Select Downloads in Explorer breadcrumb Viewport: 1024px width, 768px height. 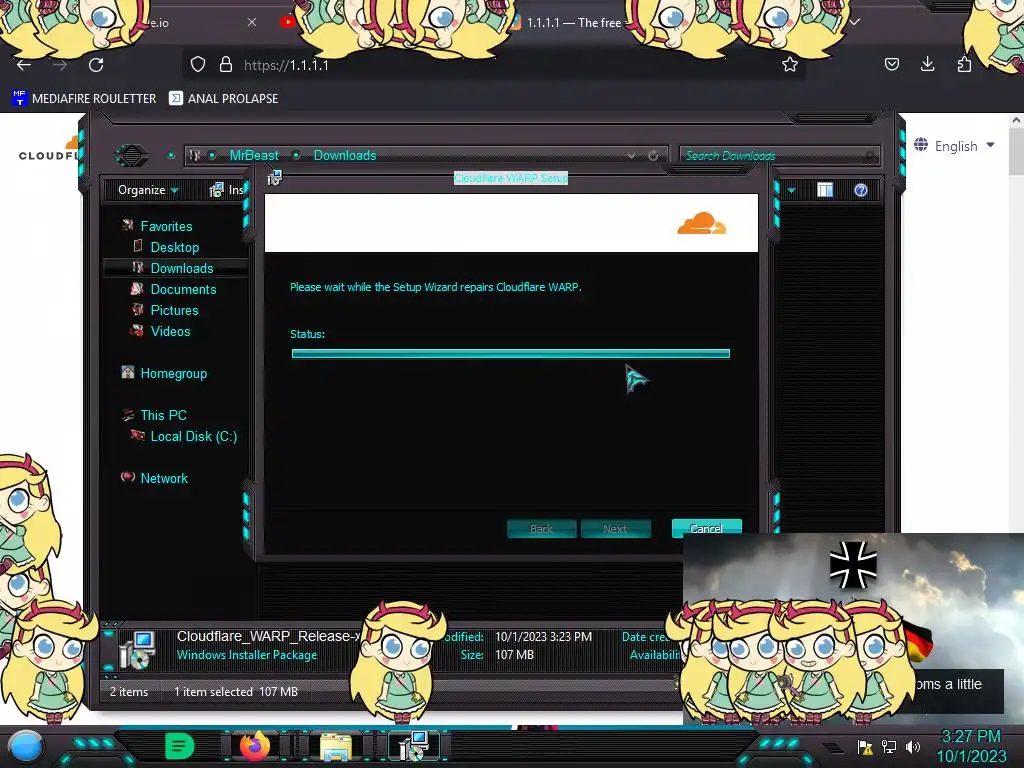[345, 155]
